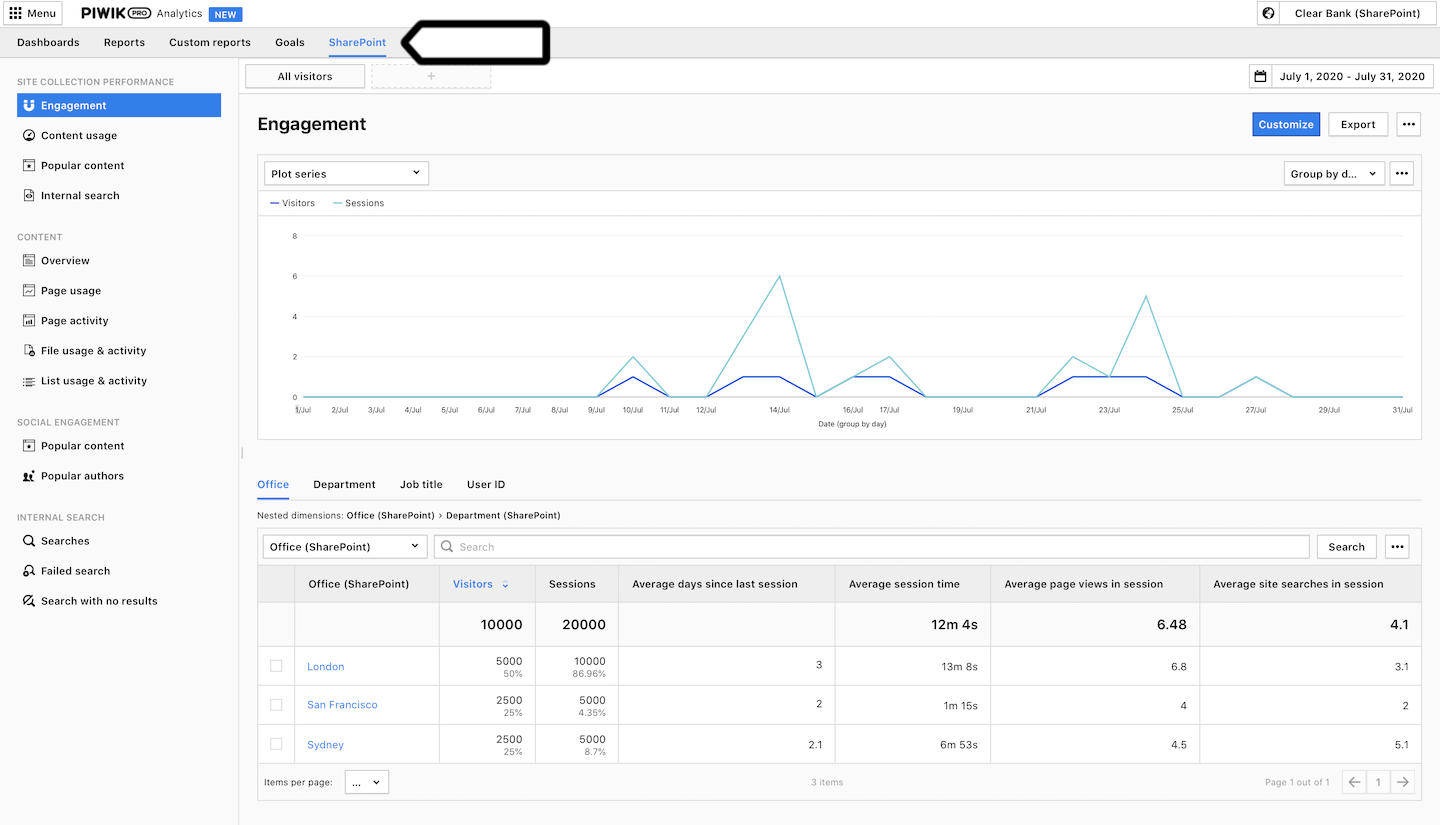Click the Content usage gauge icon
The image size is (1440, 825).
[29, 135]
